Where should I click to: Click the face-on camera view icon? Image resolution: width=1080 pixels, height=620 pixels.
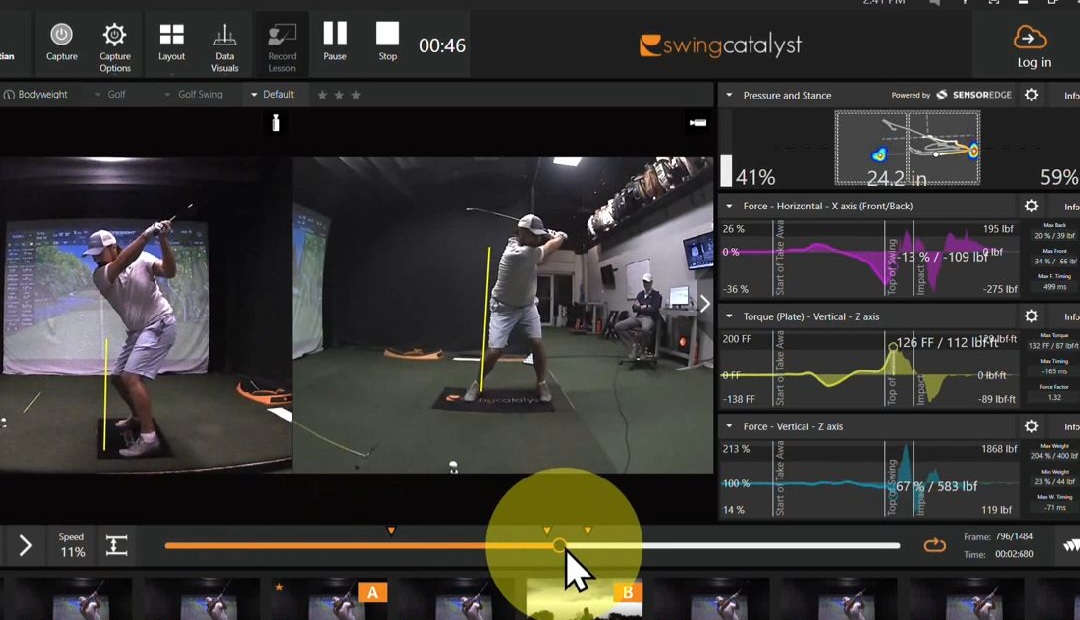coord(276,123)
